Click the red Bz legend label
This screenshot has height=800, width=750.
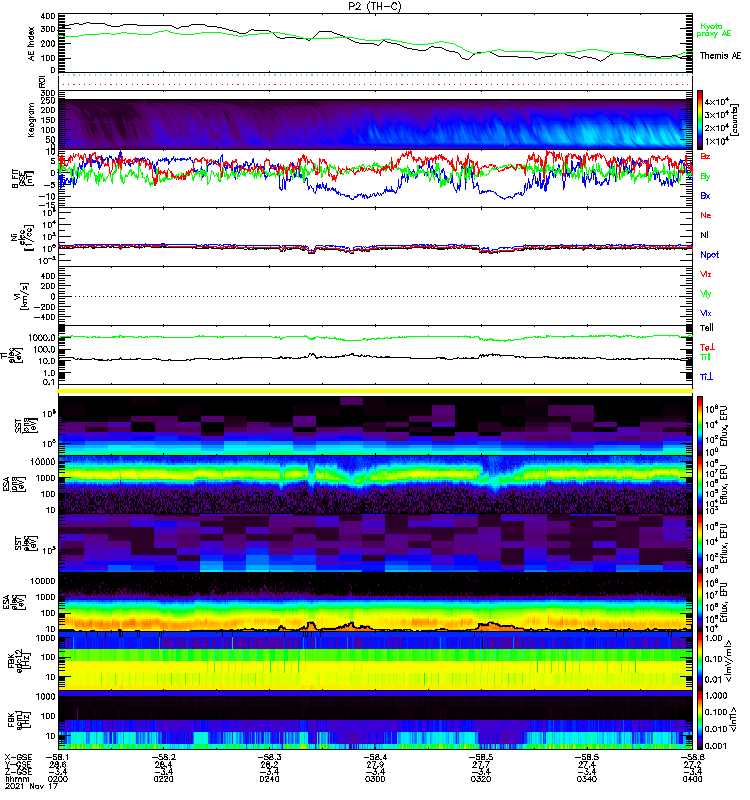[705, 156]
